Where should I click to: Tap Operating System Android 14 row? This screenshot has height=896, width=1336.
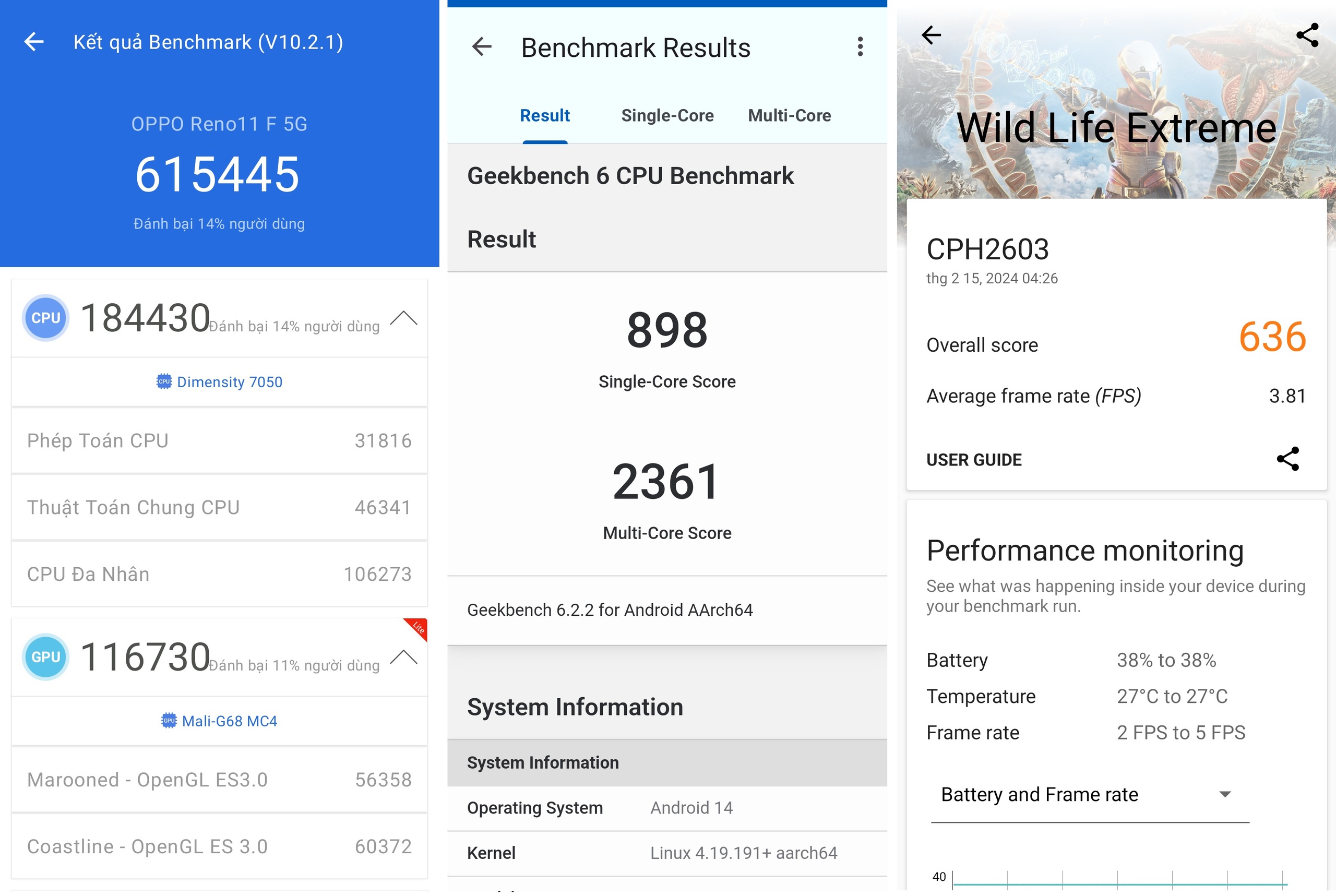click(667, 808)
